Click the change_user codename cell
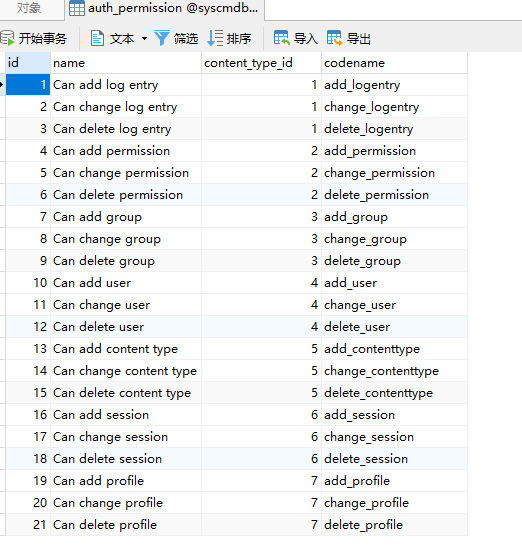 [394, 305]
